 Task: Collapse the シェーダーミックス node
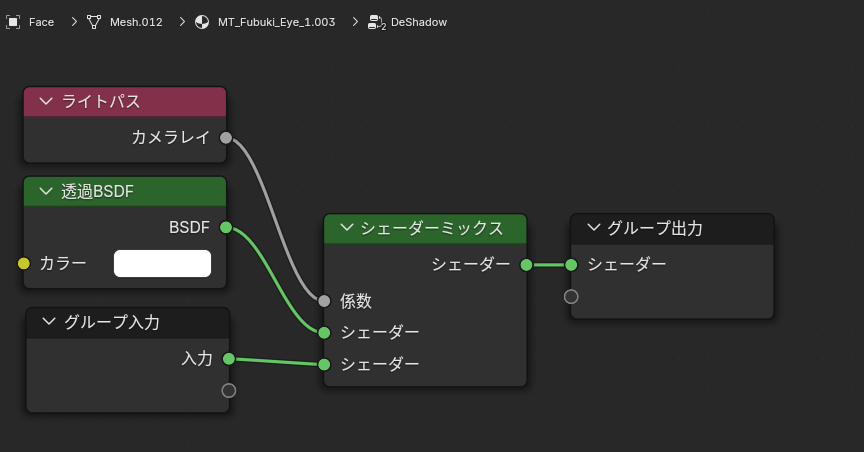[x=347, y=228]
